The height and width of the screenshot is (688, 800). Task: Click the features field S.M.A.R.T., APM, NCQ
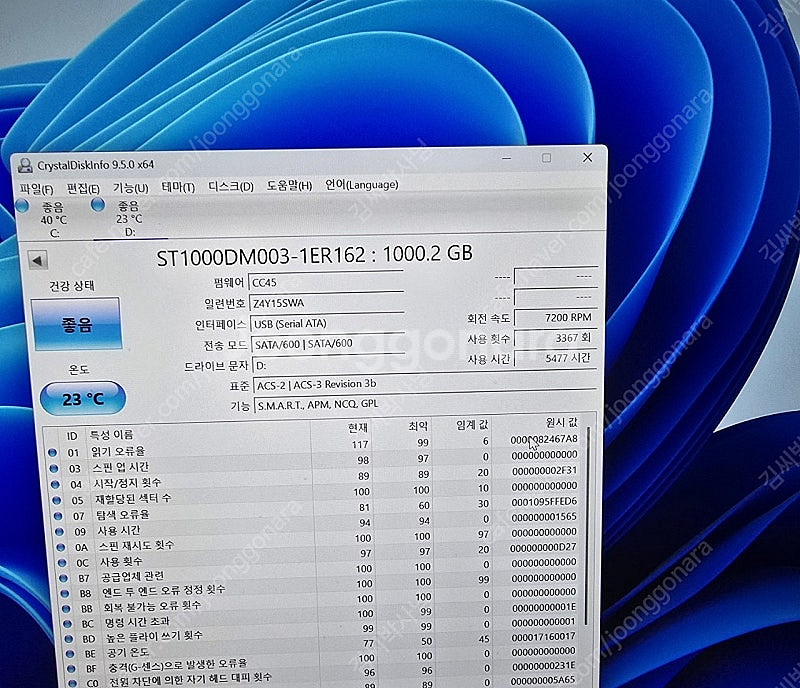[424, 404]
